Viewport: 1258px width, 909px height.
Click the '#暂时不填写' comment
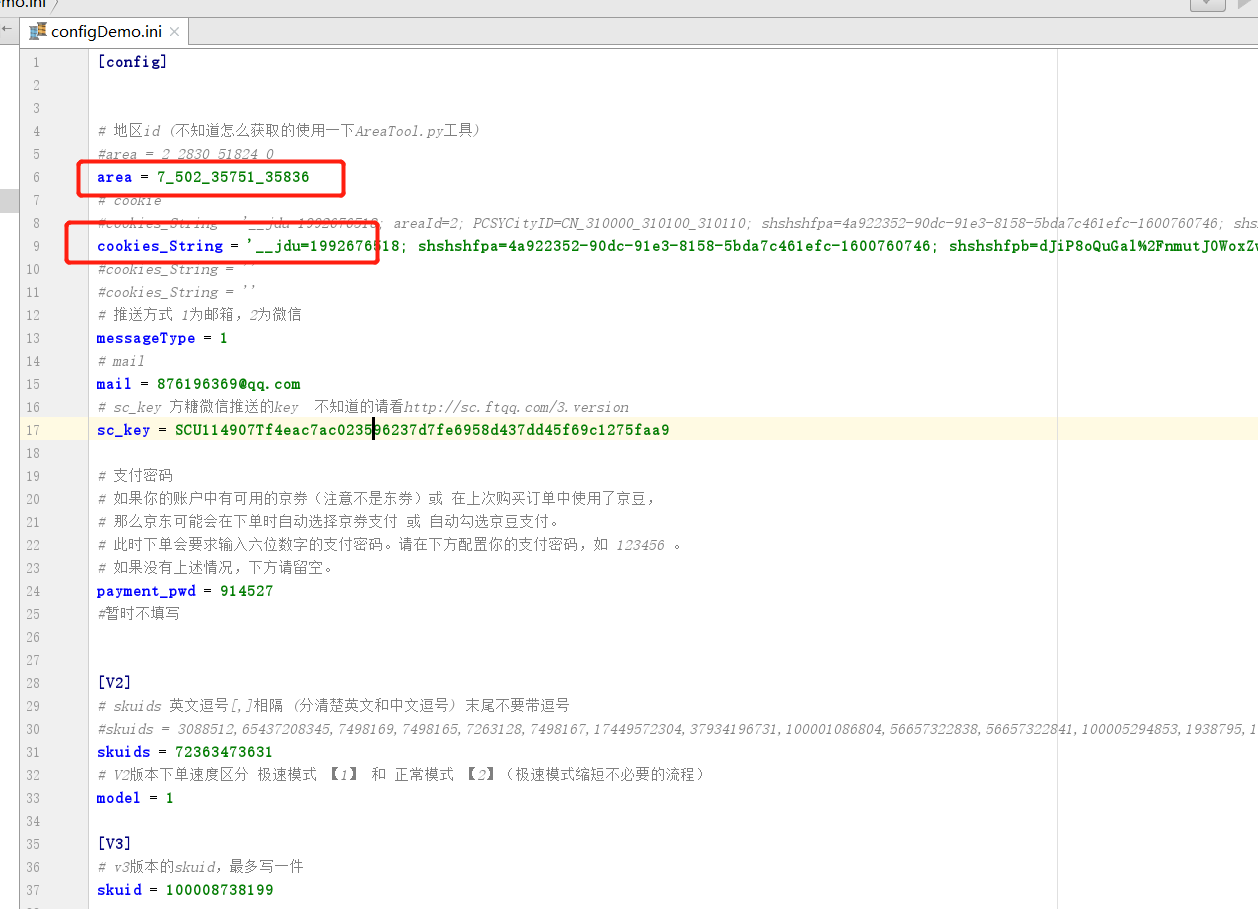(138, 614)
